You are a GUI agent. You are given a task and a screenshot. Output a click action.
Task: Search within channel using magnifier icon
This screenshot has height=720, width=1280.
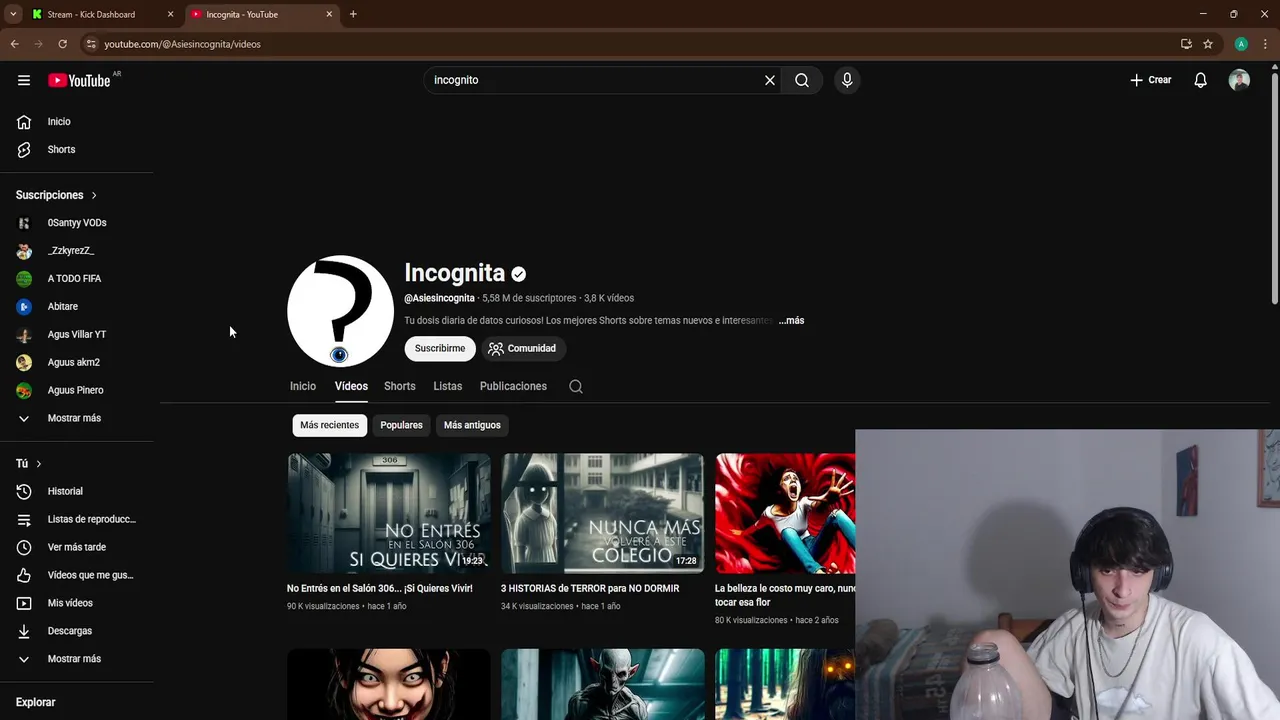click(x=576, y=386)
